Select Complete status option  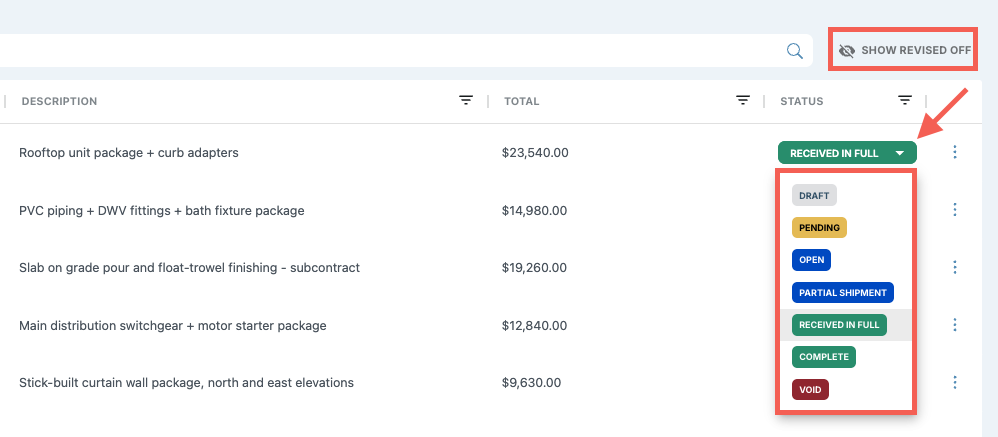coord(824,357)
